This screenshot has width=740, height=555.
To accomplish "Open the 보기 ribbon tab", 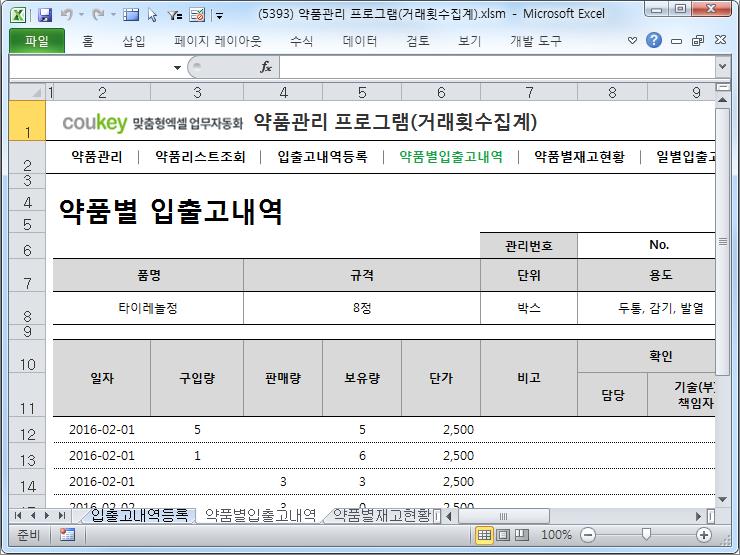I will tap(470, 41).
